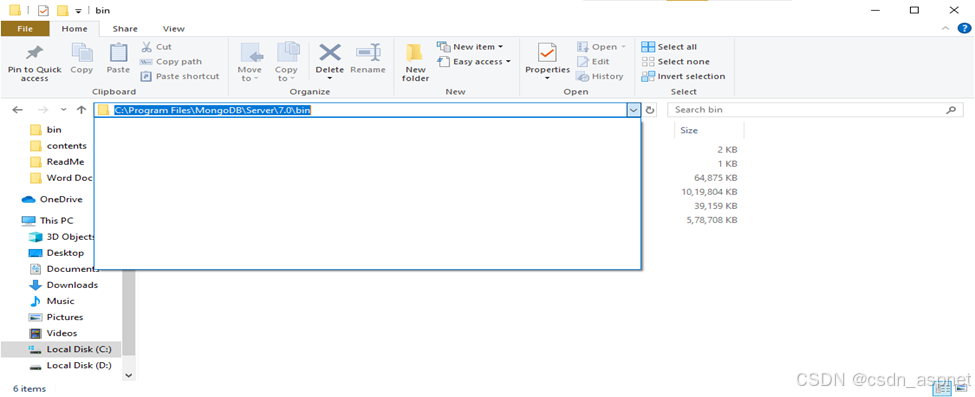Sort by the Size column header

click(689, 131)
